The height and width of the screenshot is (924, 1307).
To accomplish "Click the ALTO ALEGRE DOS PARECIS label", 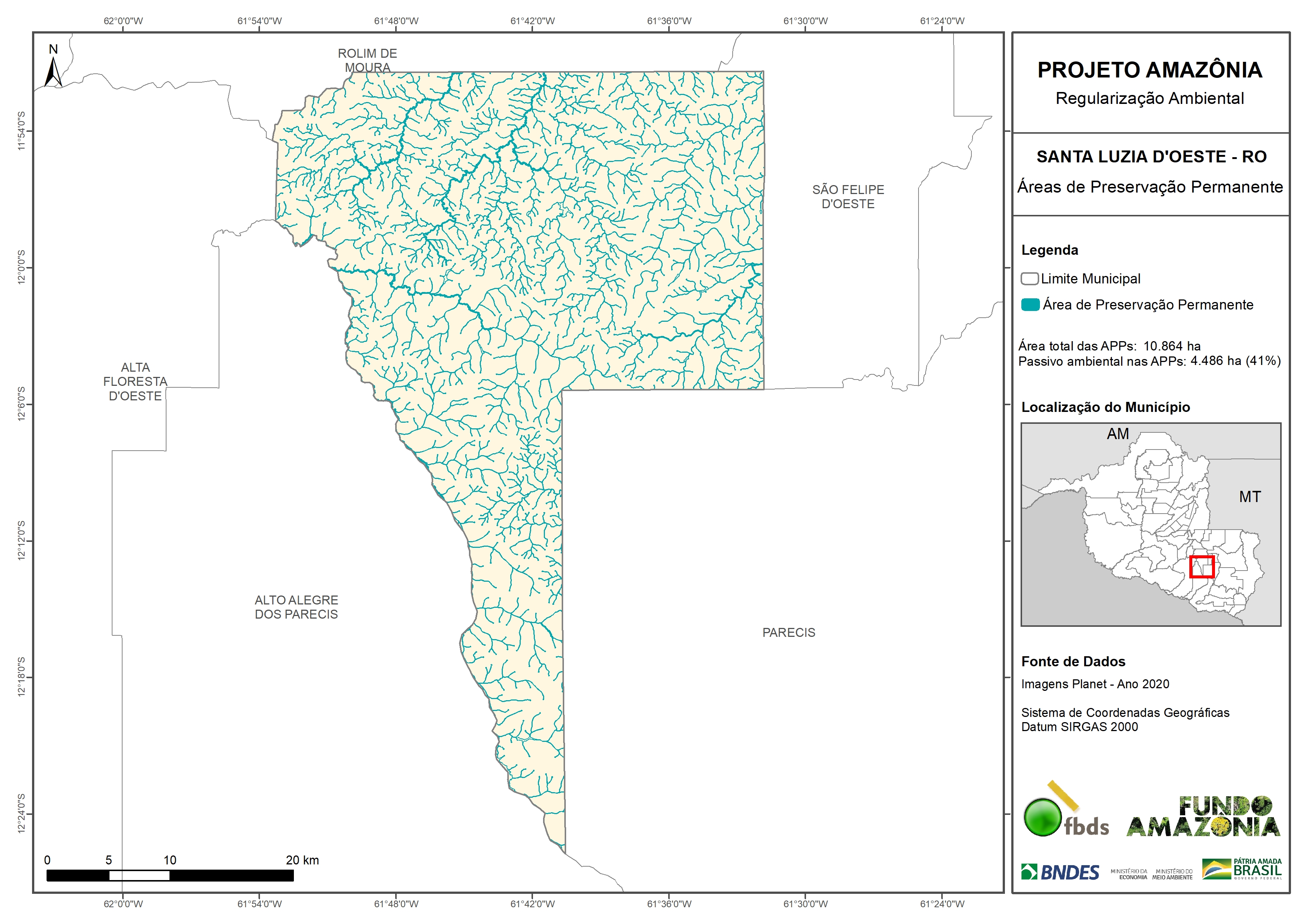I will [296, 607].
